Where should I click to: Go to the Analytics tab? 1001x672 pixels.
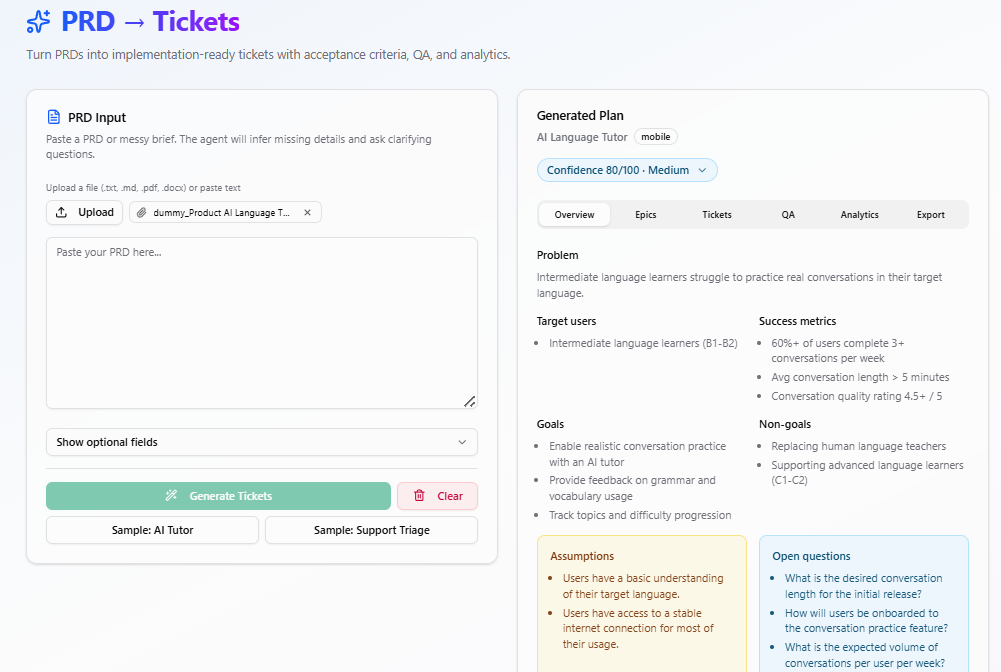859,215
